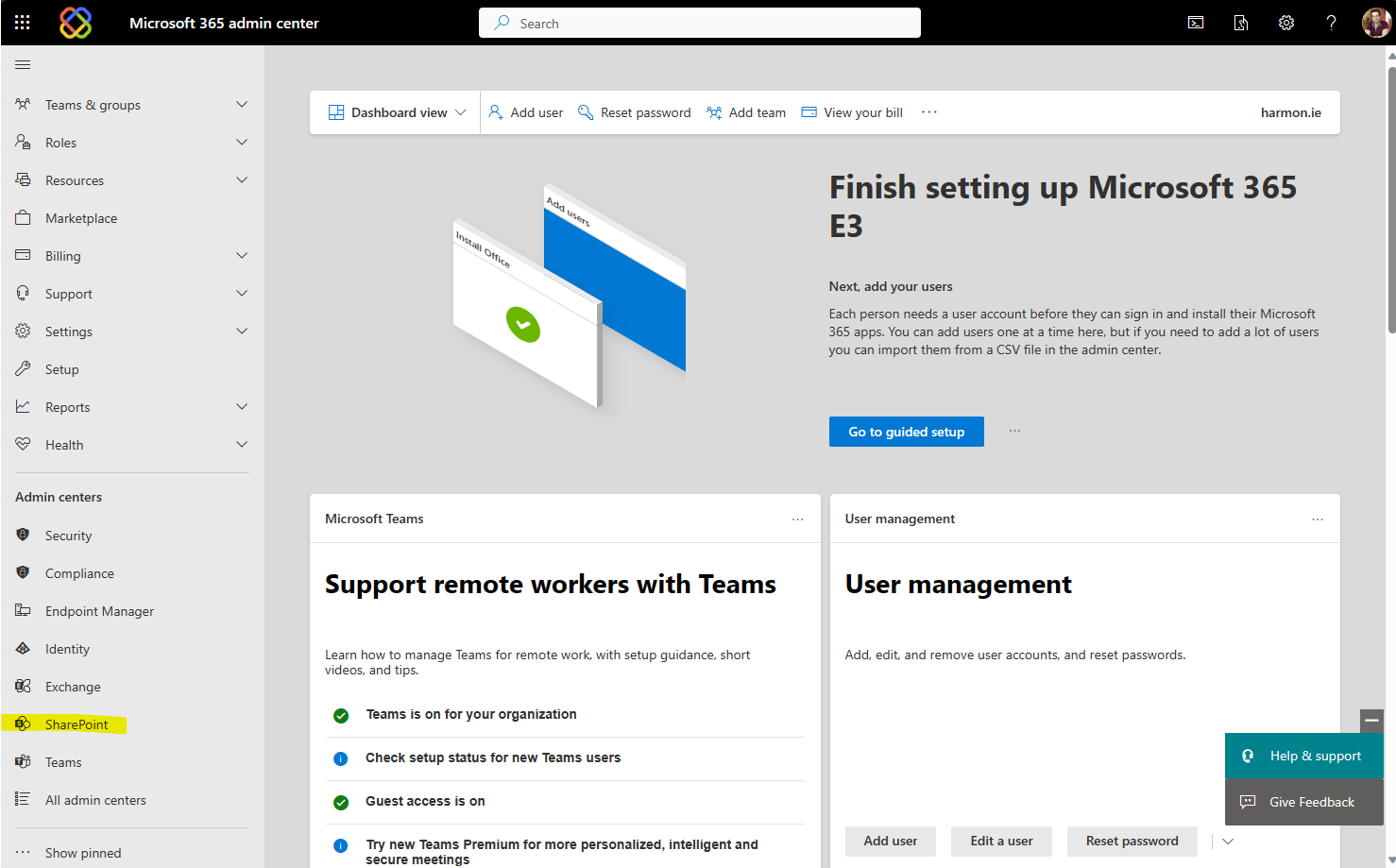Open the Help & support panel
This screenshot has height=868, width=1396.
pyautogui.click(x=1304, y=756)
